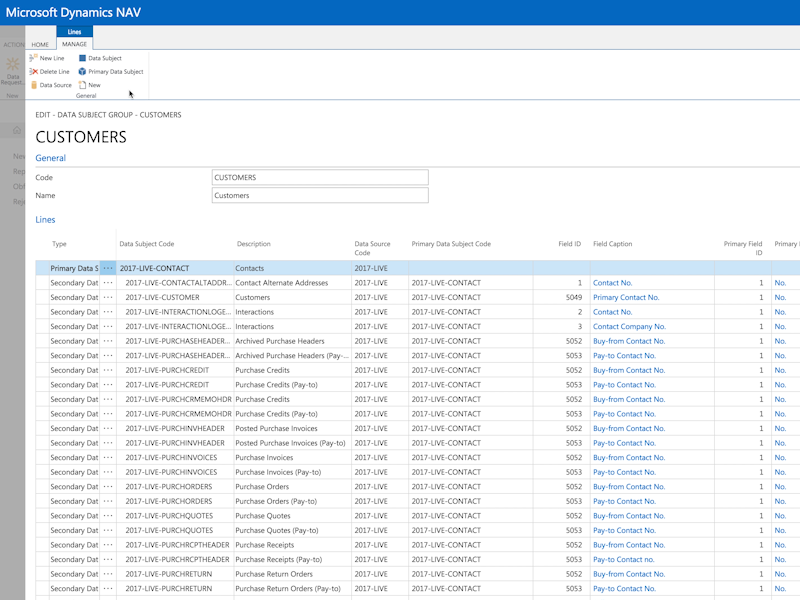Viewport: 800px width, 600px height.
Task: Click into the Code input field
Action: coord(320,178)
